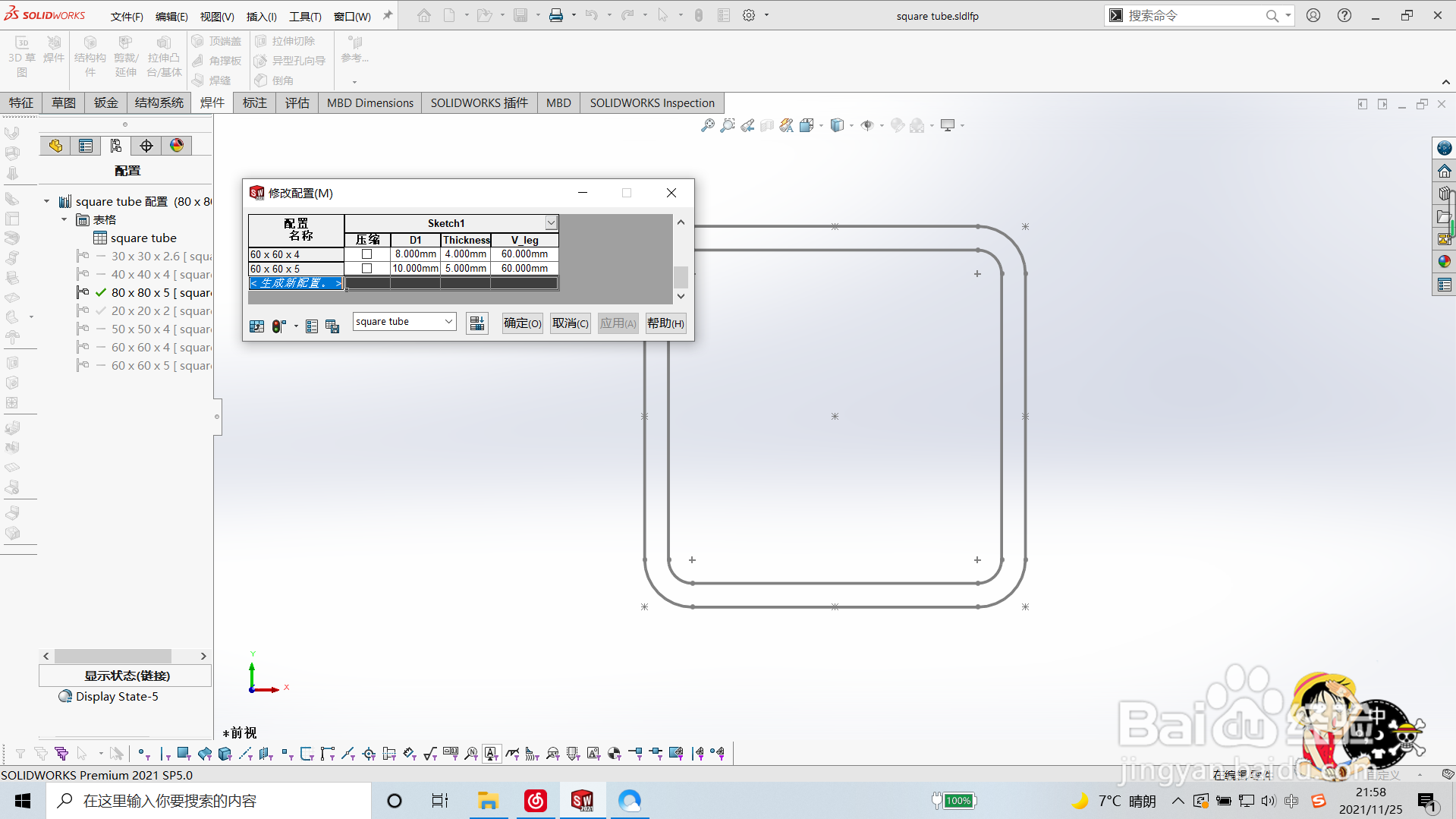
Task: Open the DisplayManager color ball tab
Action: pyautogui.click(x=177, y=146)
